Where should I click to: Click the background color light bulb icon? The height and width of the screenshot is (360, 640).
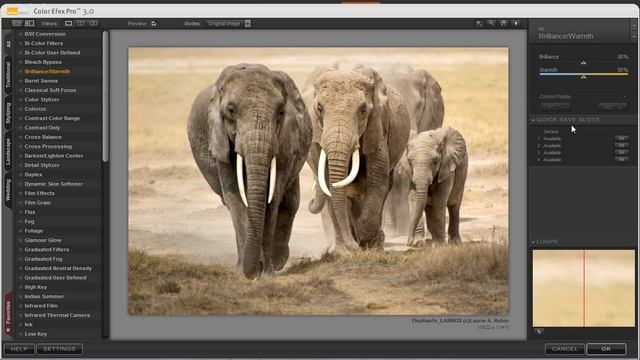click(x=516, y=23)
